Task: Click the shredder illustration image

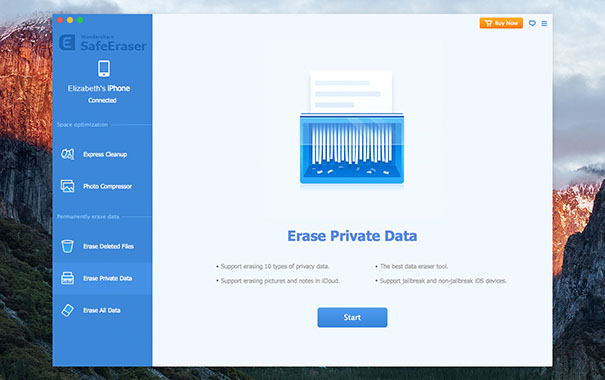Action: click(x=352, y=128)
